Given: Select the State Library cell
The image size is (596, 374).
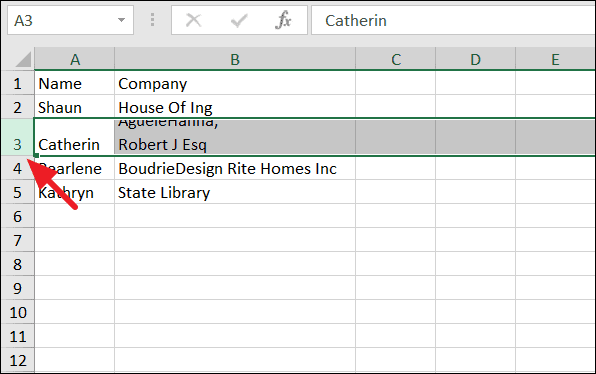Looking at the screenshot, I should pos(235,192).
